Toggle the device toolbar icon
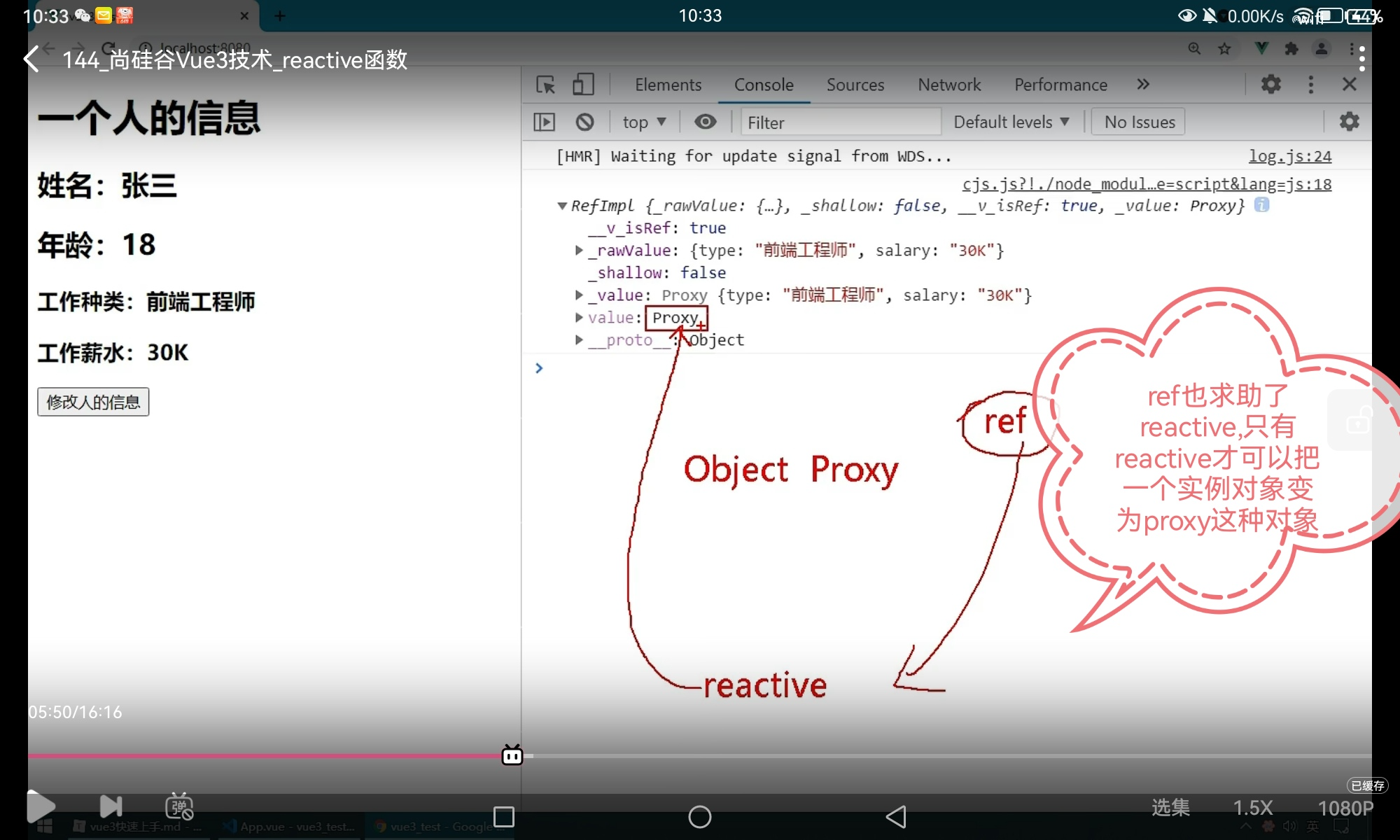Screen dimensions: 1400x840 582,85
